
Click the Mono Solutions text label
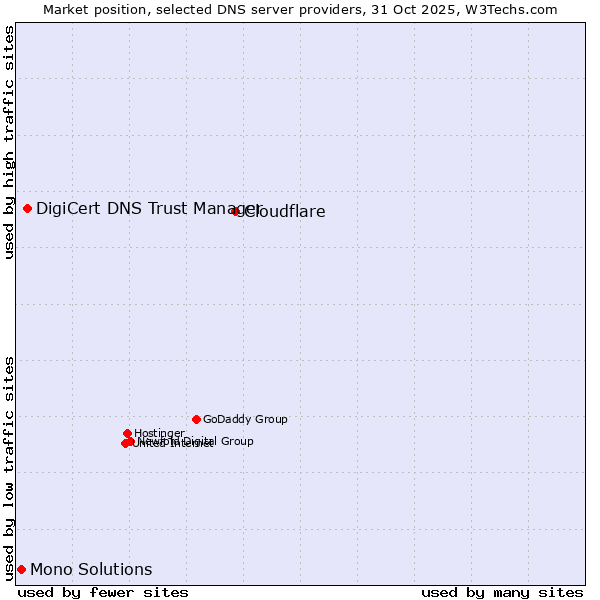tap(91, 570)
